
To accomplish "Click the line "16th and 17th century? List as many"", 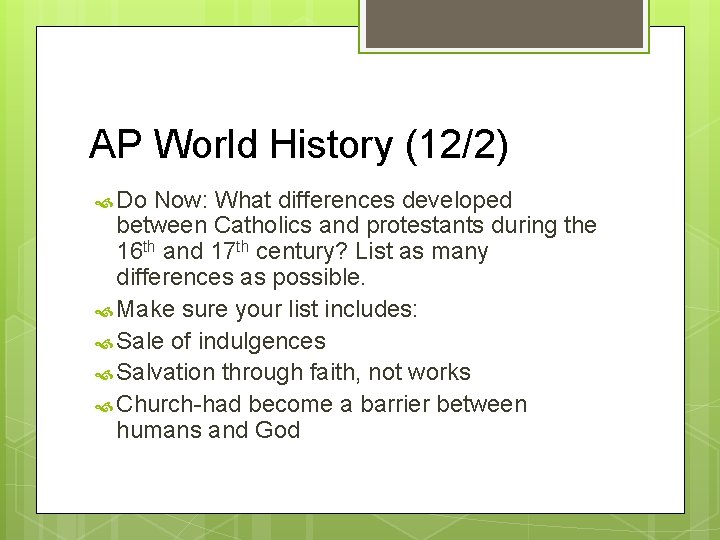I will pos(302,251).
